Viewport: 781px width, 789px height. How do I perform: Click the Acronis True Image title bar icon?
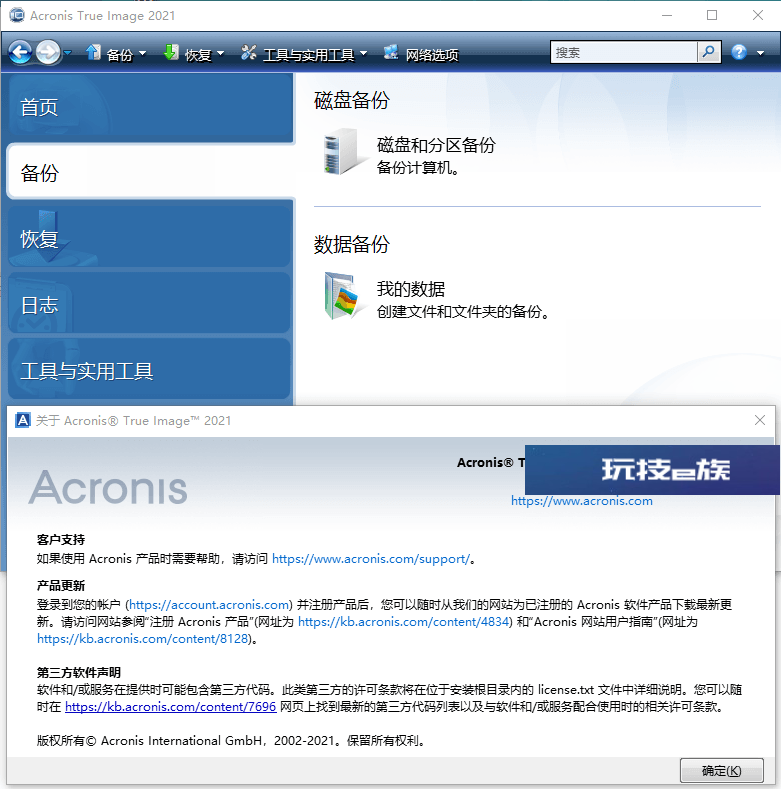(x=17, y=15)
